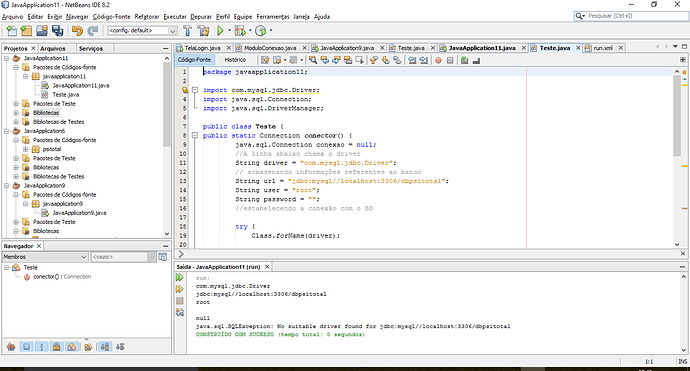Switch editor to Histórico view
Image resolution: width=690 pixels, height=371 pixels.
tap(235, 60)
